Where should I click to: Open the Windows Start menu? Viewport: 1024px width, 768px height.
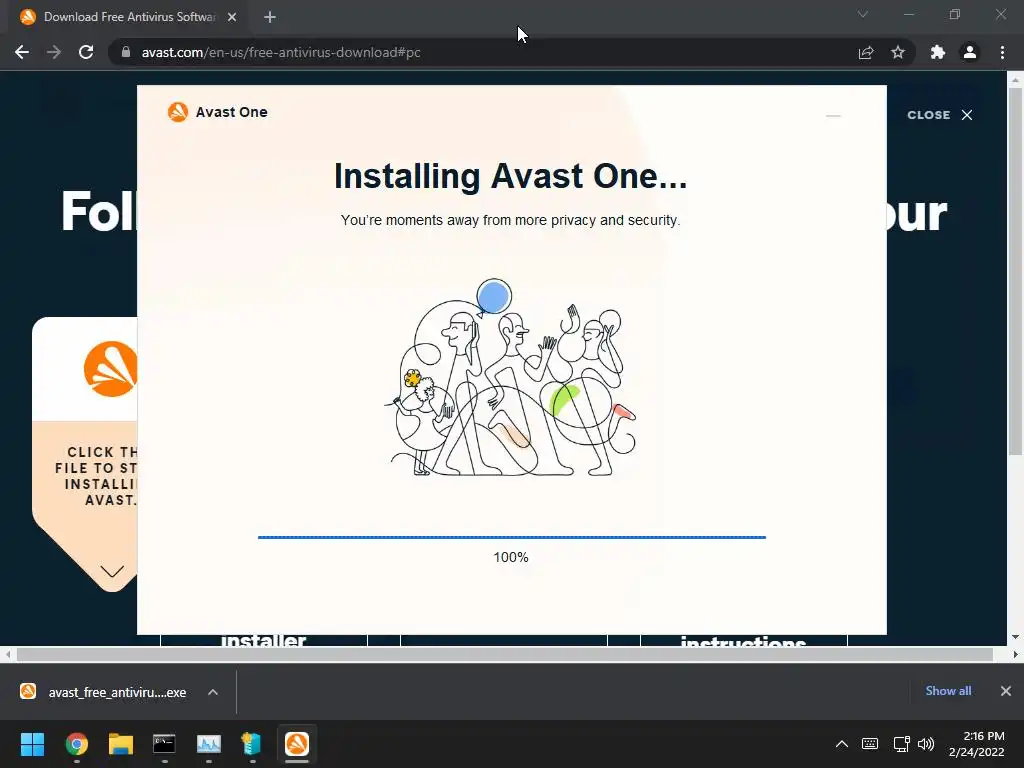coord(32,744)
